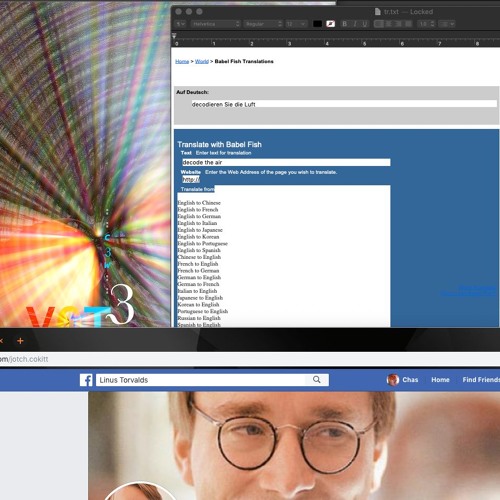Select French to German option

198,271
